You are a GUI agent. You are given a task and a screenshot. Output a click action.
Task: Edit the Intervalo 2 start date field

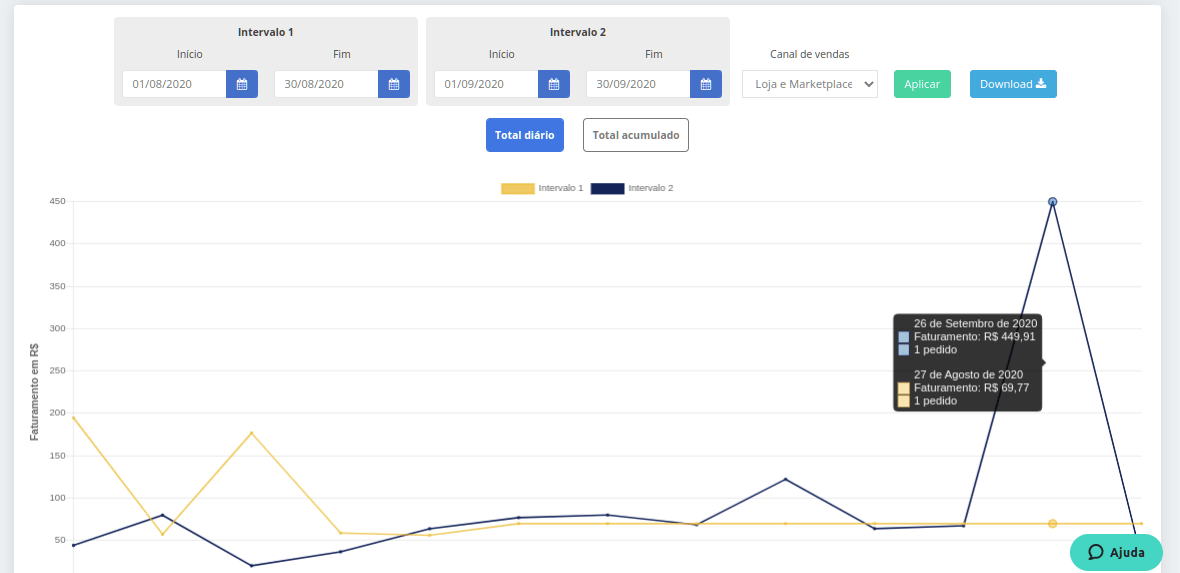pyautogui.click(x=487, y=84)
